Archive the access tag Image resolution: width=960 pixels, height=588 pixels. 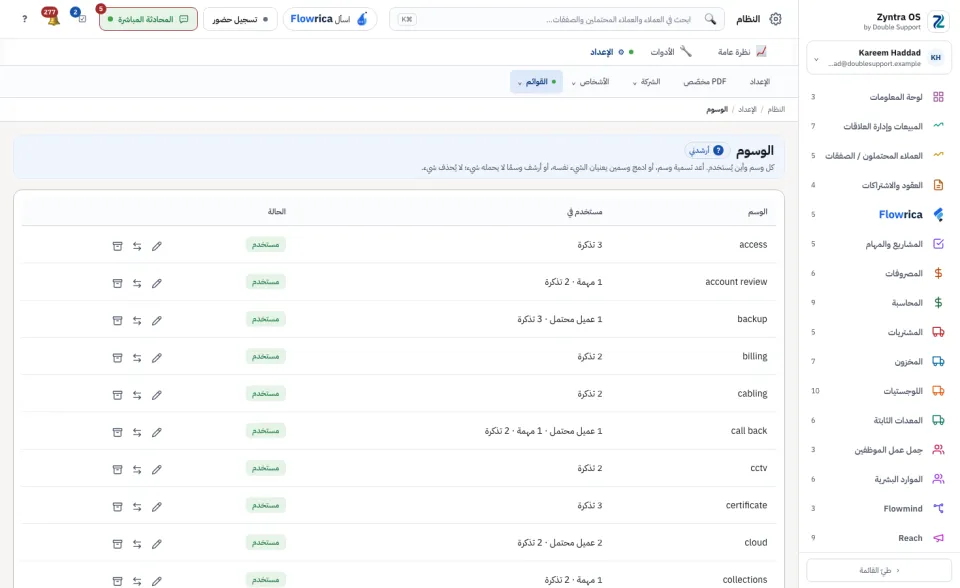(x=118, y=246)
